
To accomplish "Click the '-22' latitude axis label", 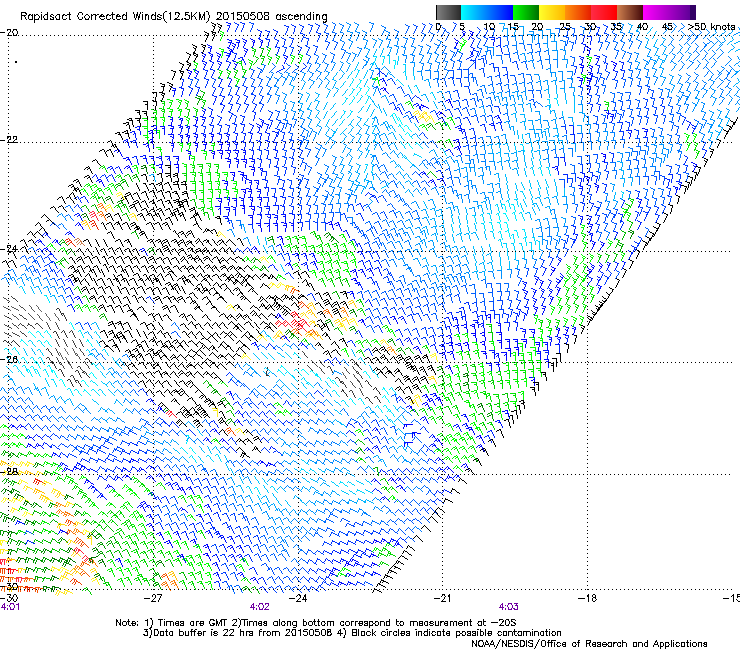I will click(x=9, y=140).
